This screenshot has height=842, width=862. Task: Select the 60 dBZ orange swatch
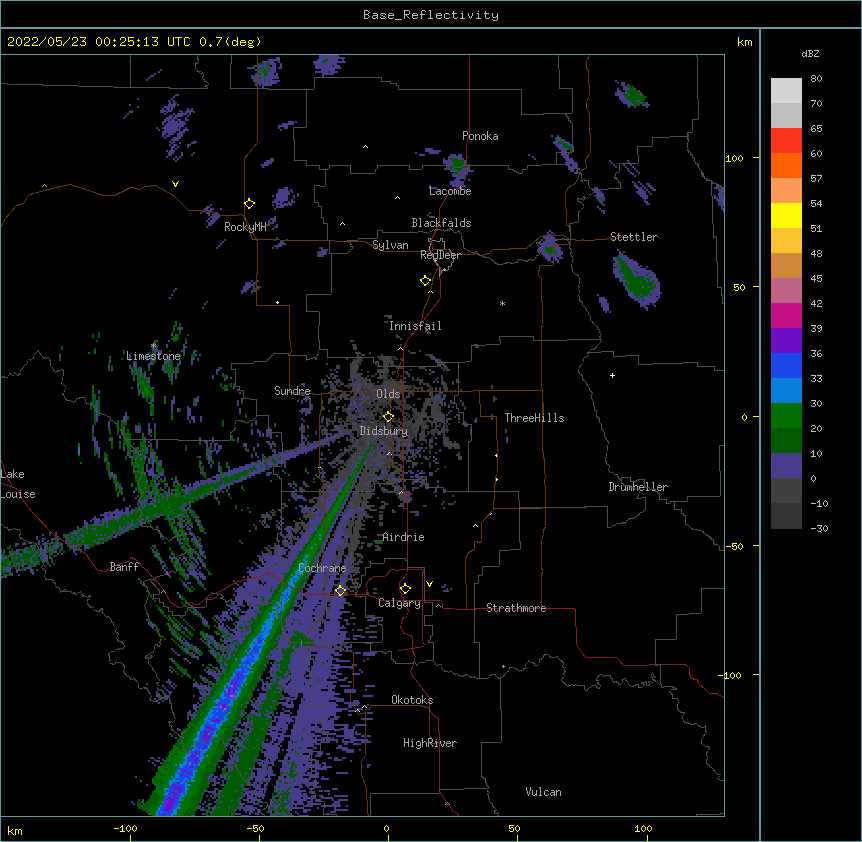tap(786, 165)
